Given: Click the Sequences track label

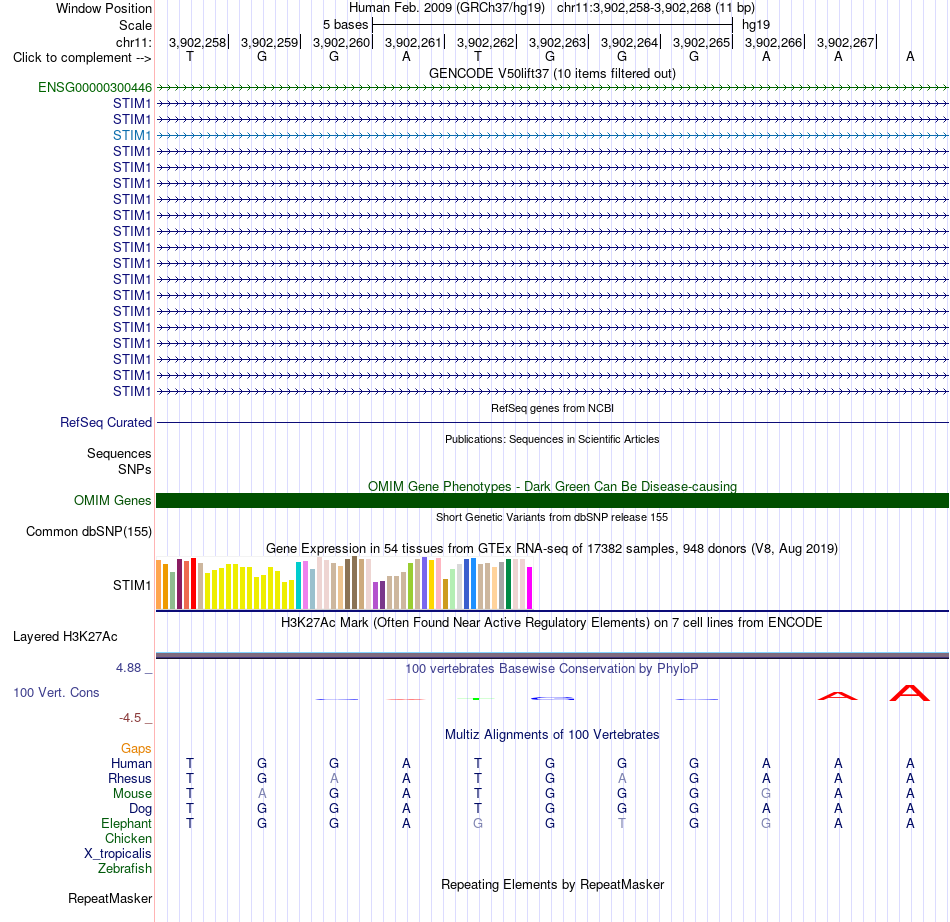Looking at the screenshot, I should tap(119, 454).
